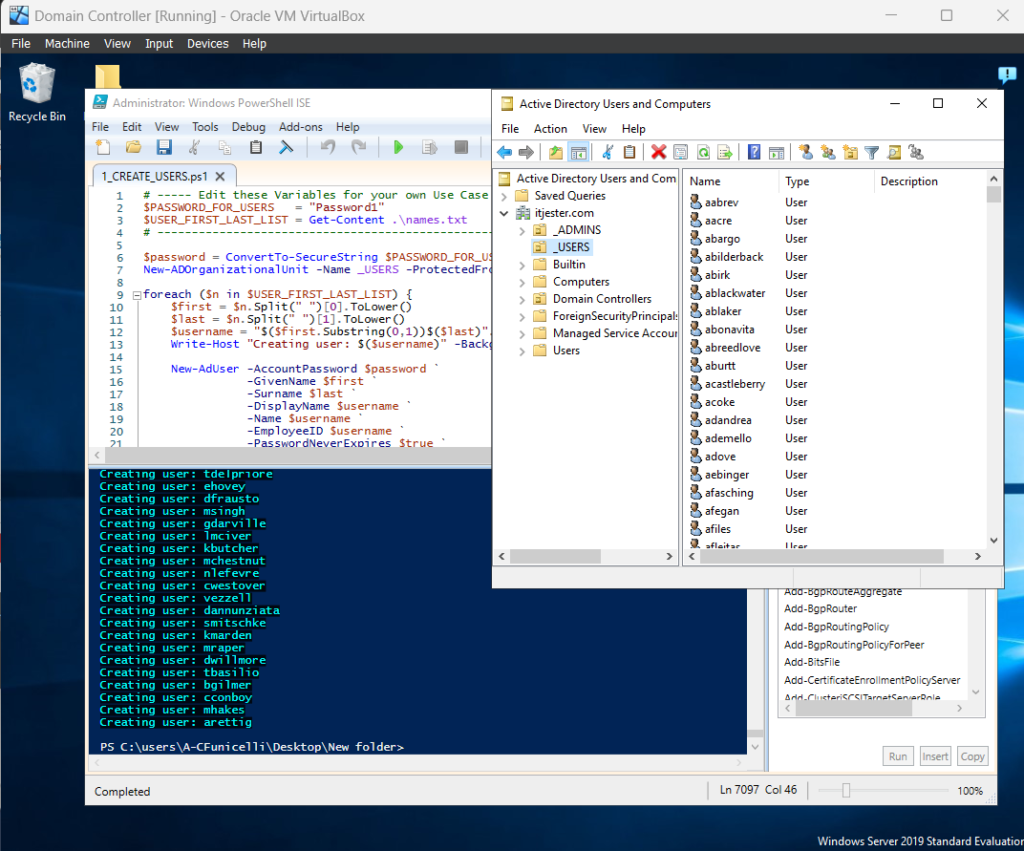Run the script with the green play button

pyautogui.click(x=398, y=147)
